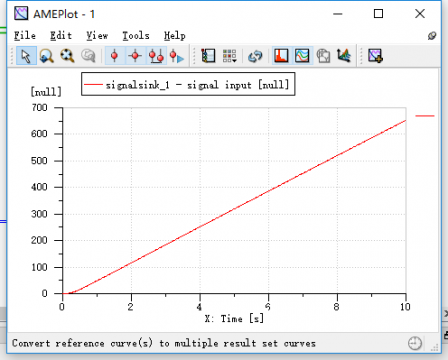The image size is (448, 360).
Task: Click the zoom-to-fit magnifier icon
Action: [67, 56]
